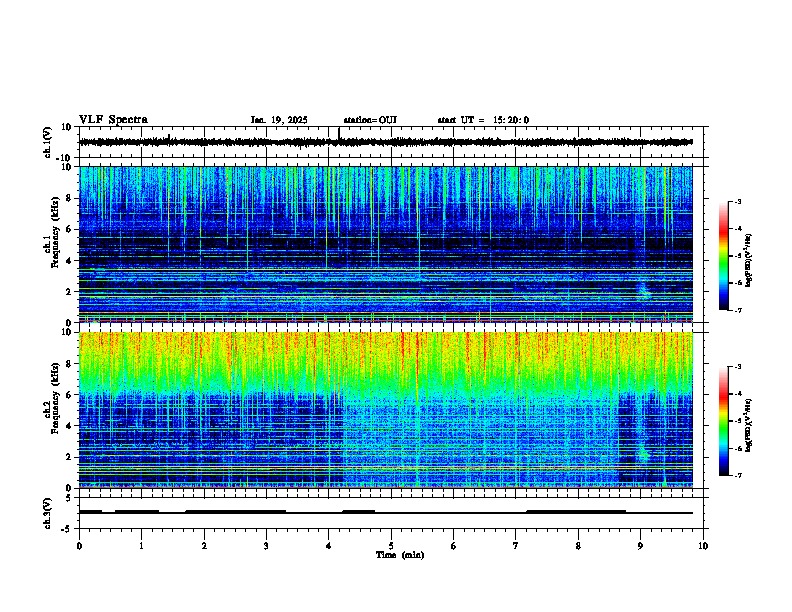Click the "-3" tick on ch.2 color bar

(737, 367)
